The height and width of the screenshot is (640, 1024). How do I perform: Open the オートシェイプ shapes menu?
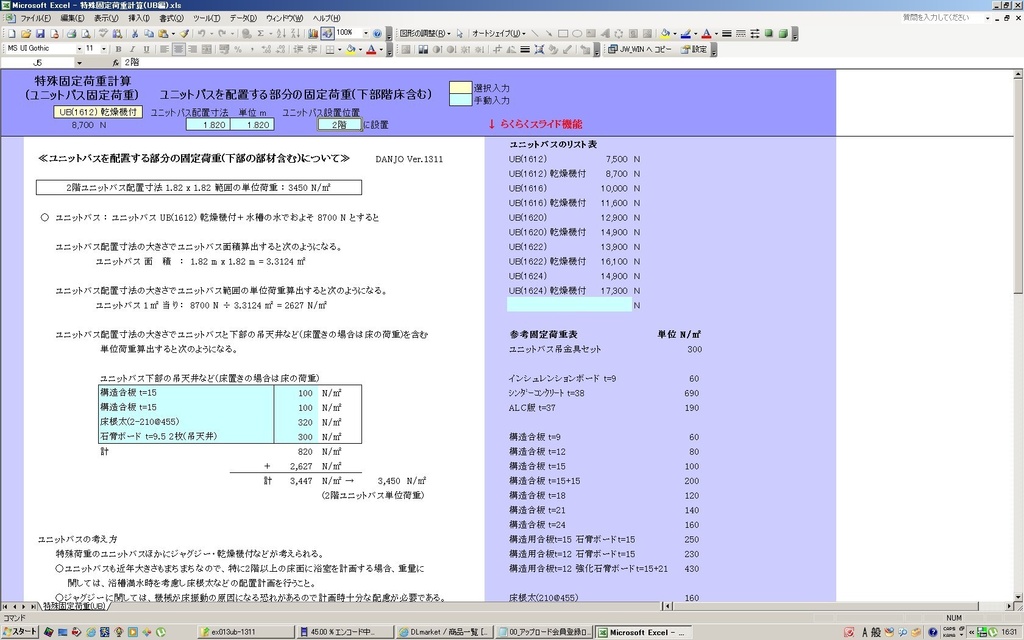coord(497,33)
